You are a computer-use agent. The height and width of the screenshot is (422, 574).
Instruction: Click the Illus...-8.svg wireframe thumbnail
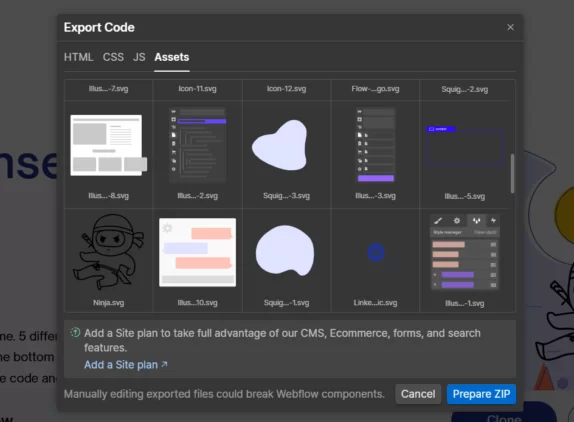pos(108,145)
